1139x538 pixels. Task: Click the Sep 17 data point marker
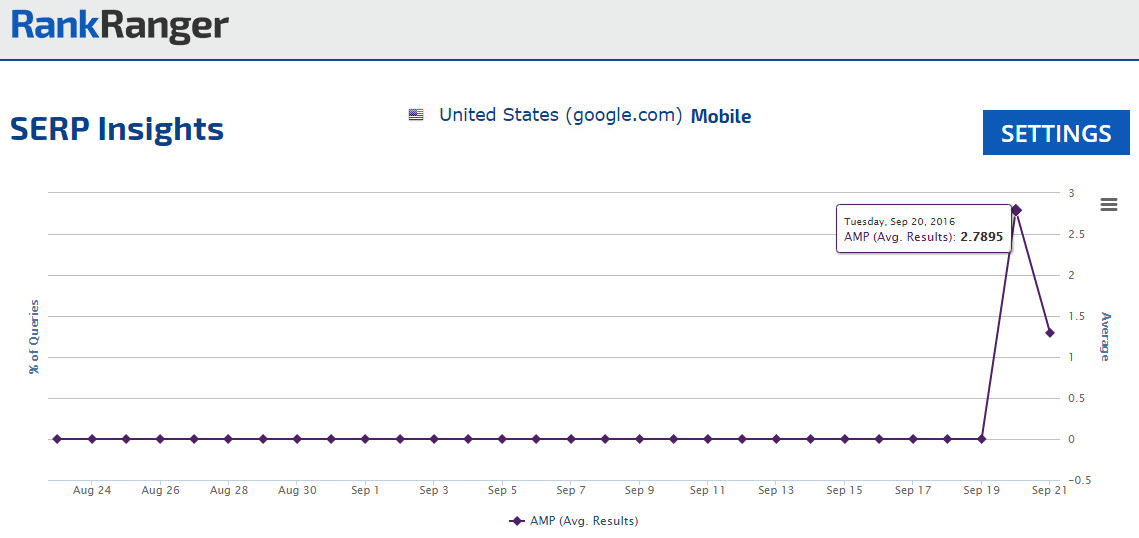[913, 438]
